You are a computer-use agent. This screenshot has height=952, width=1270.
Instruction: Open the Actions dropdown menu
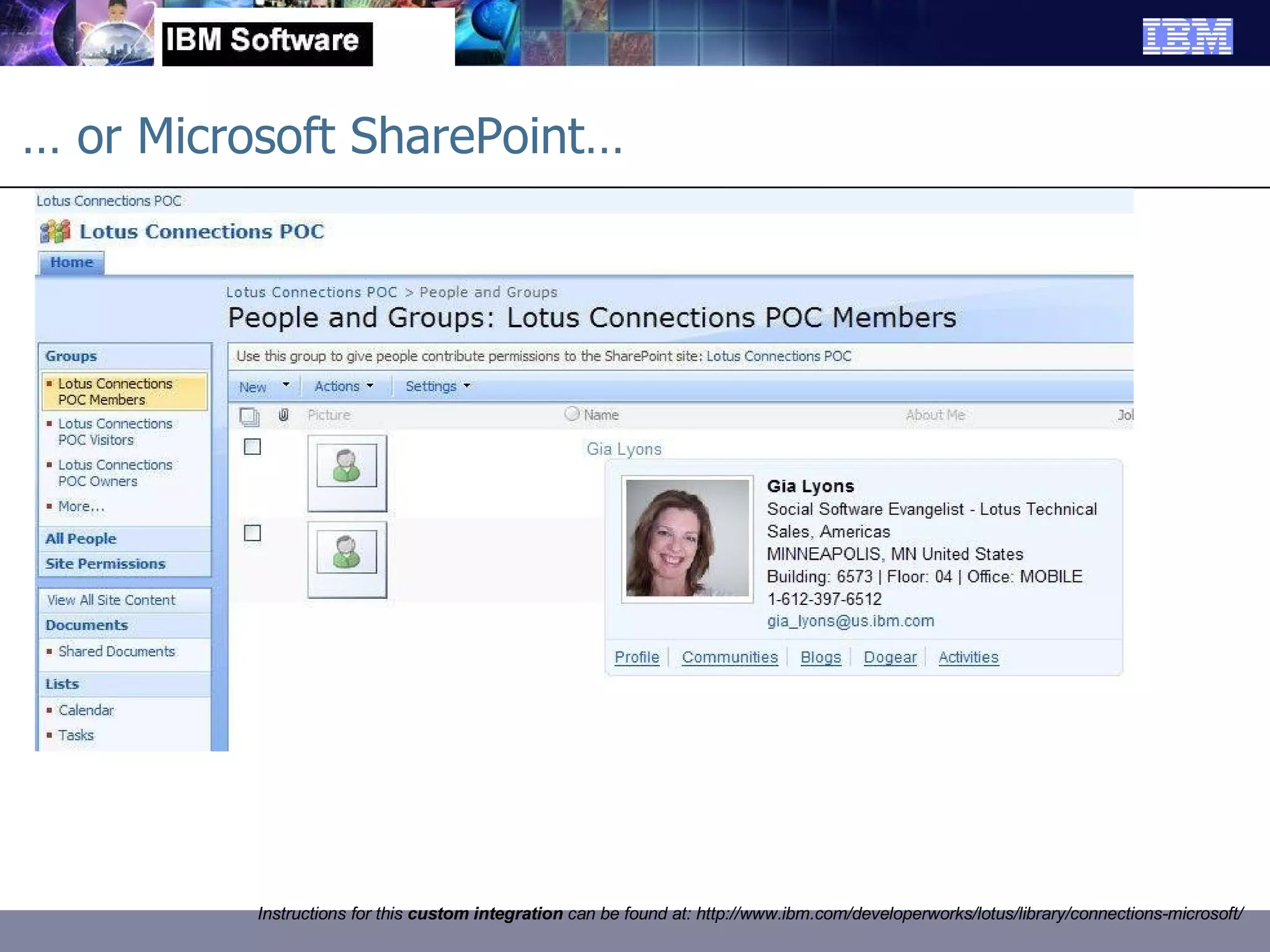(x=344, y=386)
